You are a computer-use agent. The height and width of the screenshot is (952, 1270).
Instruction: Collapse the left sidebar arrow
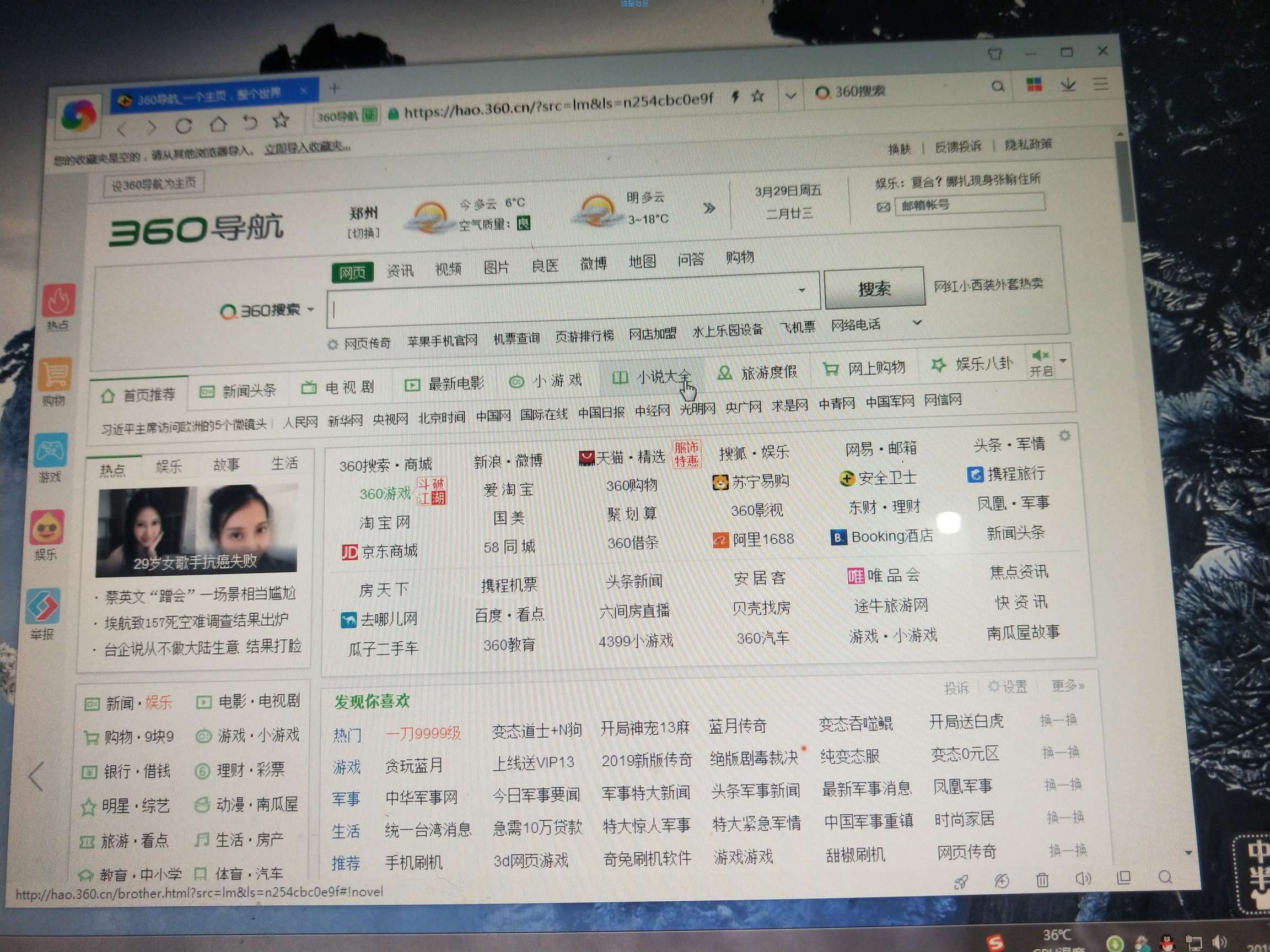pyautogui.click(x=36, y=776)
